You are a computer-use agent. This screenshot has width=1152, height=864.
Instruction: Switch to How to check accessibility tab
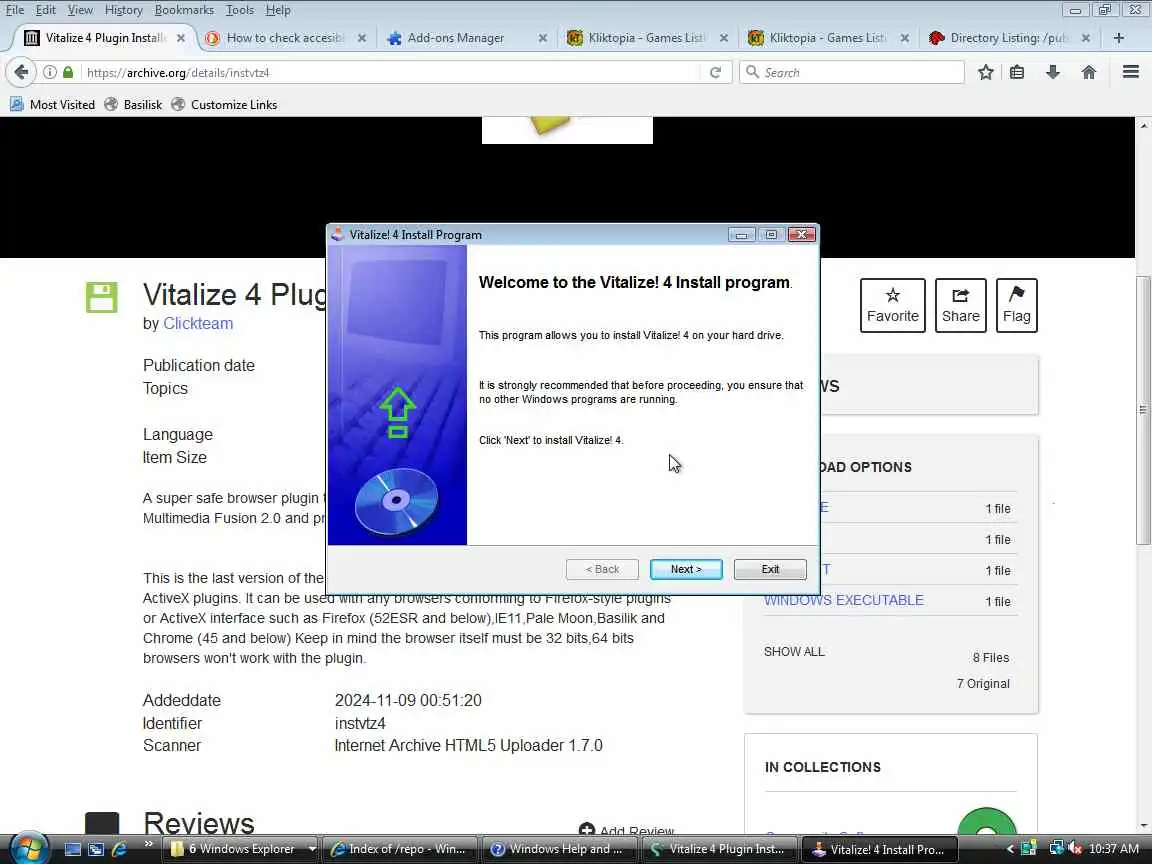(286, 37)
